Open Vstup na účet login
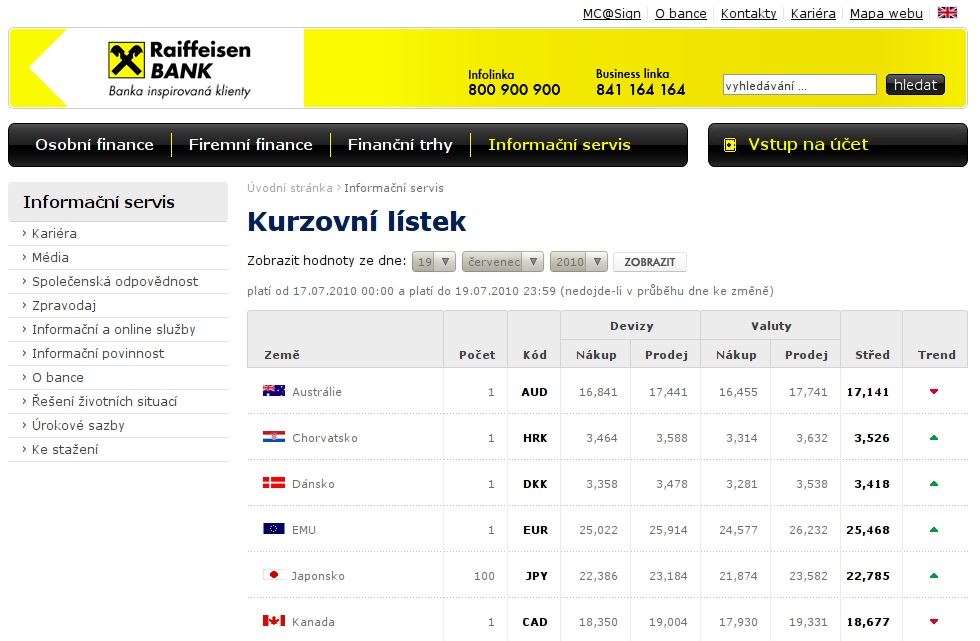The width and height of the screenshot is (980, 641). (808, 145)
